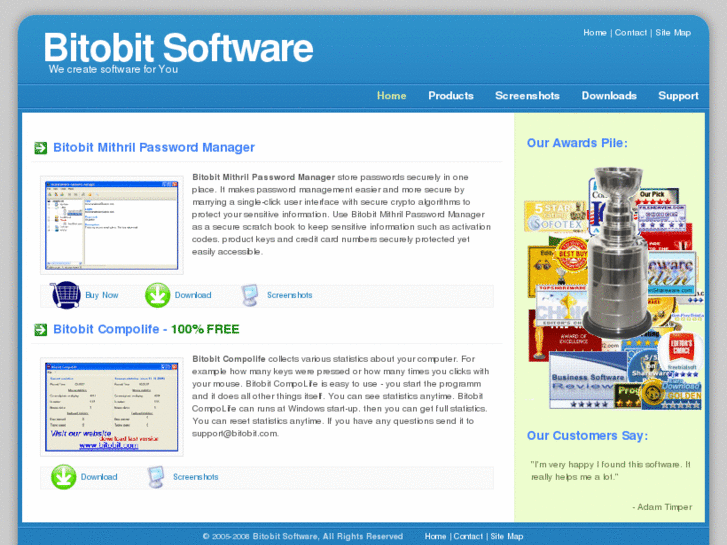This screenshot has width=727, height=545.
Task: Click Home link in the footer
Action: tap(435, 536)
